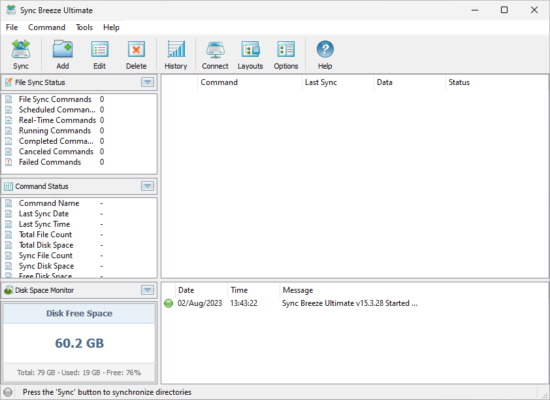550x400 pixels.
Task: Select the 'Sync File Count' row text
Action: [x=46, y=256]
